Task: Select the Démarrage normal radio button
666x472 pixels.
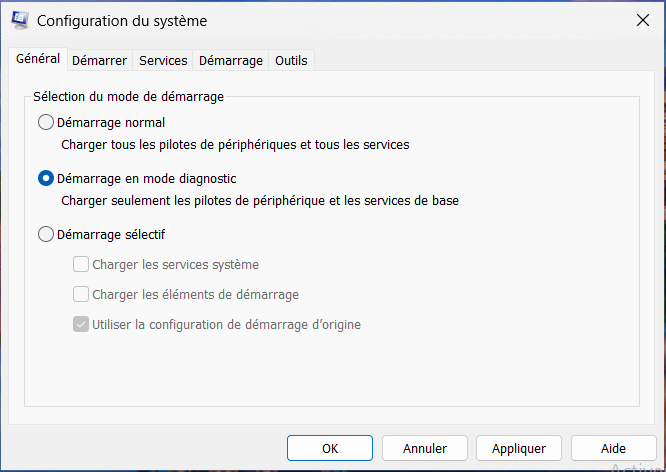Action: [x=46, y=123]
